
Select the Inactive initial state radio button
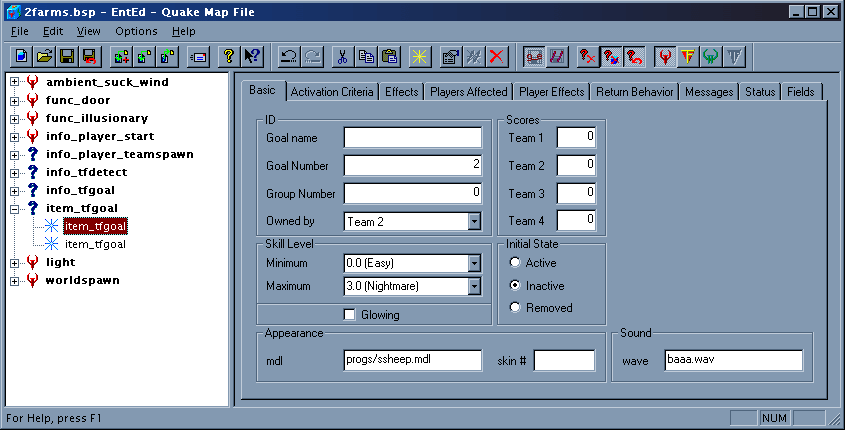tap(515, 285)
